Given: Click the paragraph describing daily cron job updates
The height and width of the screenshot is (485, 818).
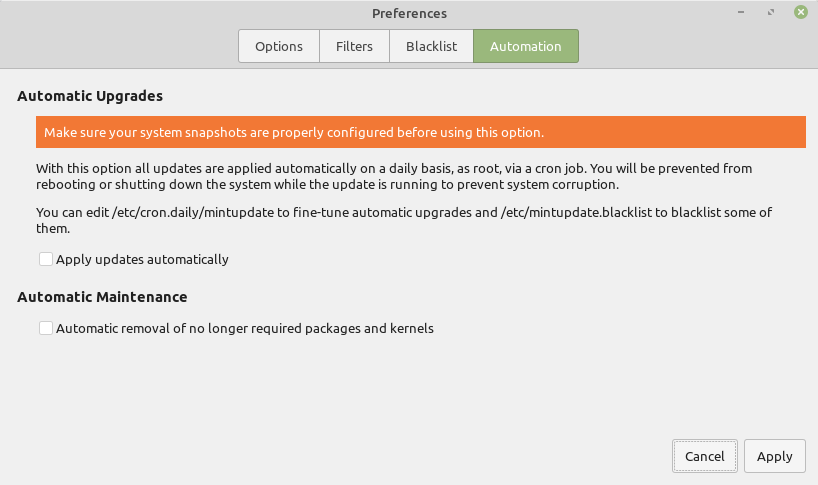Looking at the screenshot, I should point(394,176).
